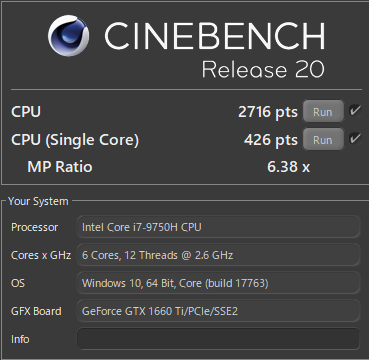Click the 2716 pts CPU score
Image resolution: width=369 pixels, height=360 pixels.
coord(268,112)
